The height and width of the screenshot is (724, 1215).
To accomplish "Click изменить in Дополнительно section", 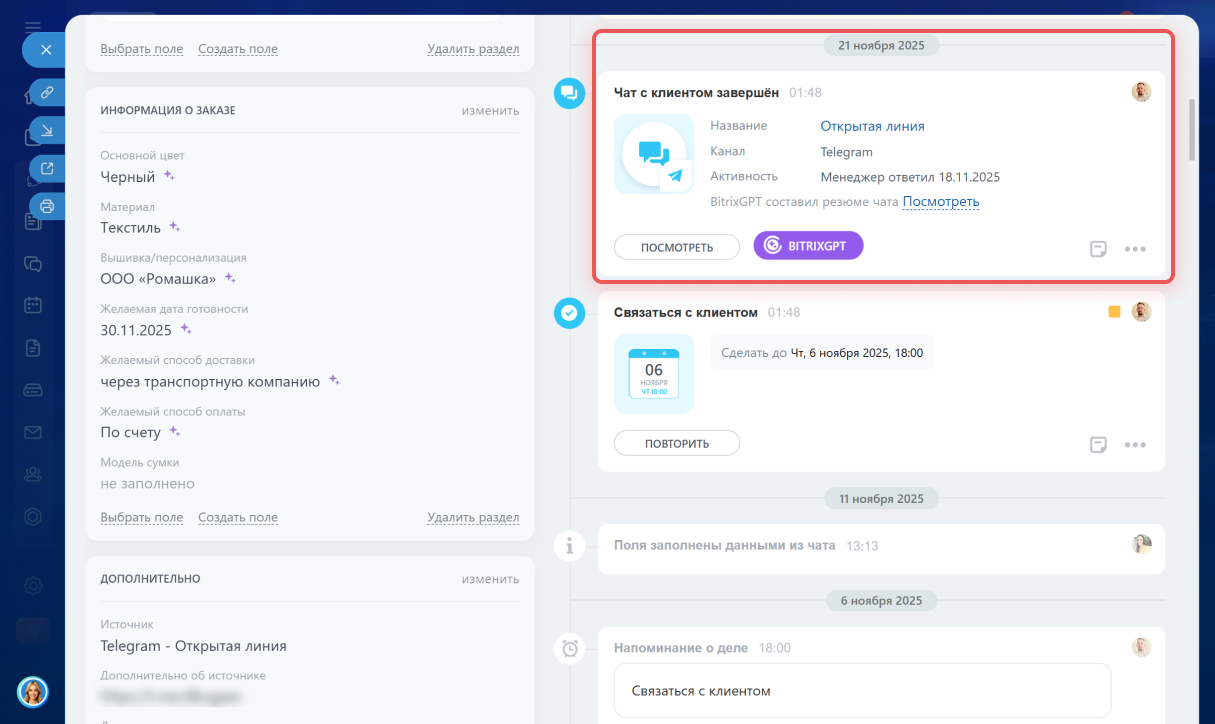I will point(490,578).
